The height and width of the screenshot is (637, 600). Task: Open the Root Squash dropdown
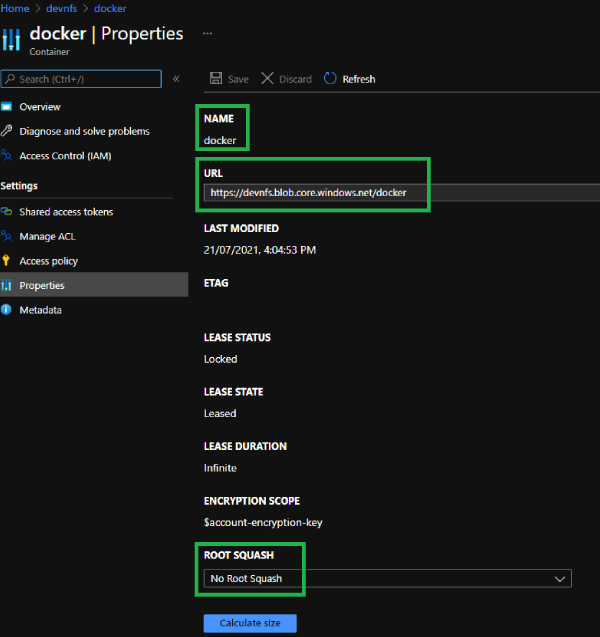tap(387, 578)
